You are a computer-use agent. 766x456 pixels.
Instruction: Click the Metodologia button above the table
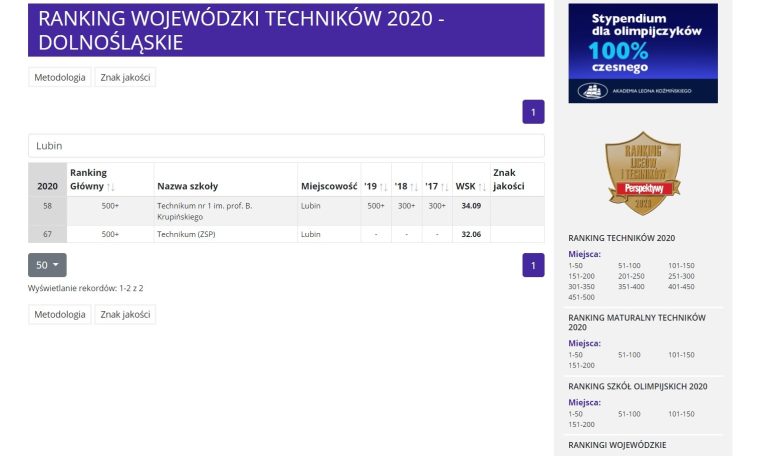(60, 77)
